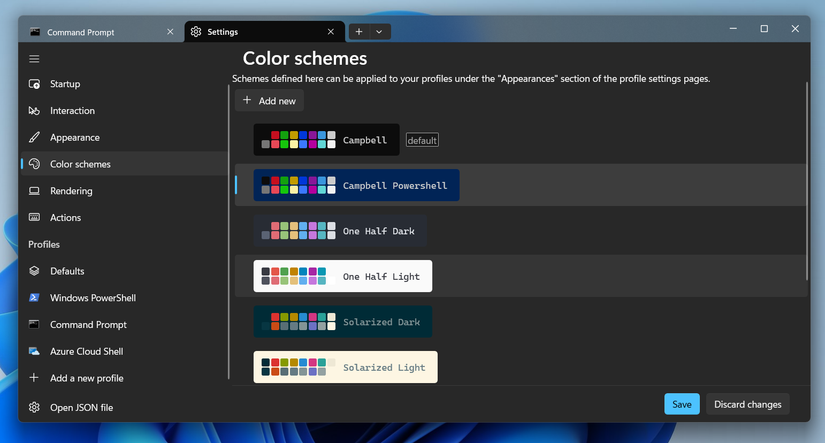Click the Rendering monitor icon
The height and width of the screenshot is (443, 825).
click(x=34, y=191)
